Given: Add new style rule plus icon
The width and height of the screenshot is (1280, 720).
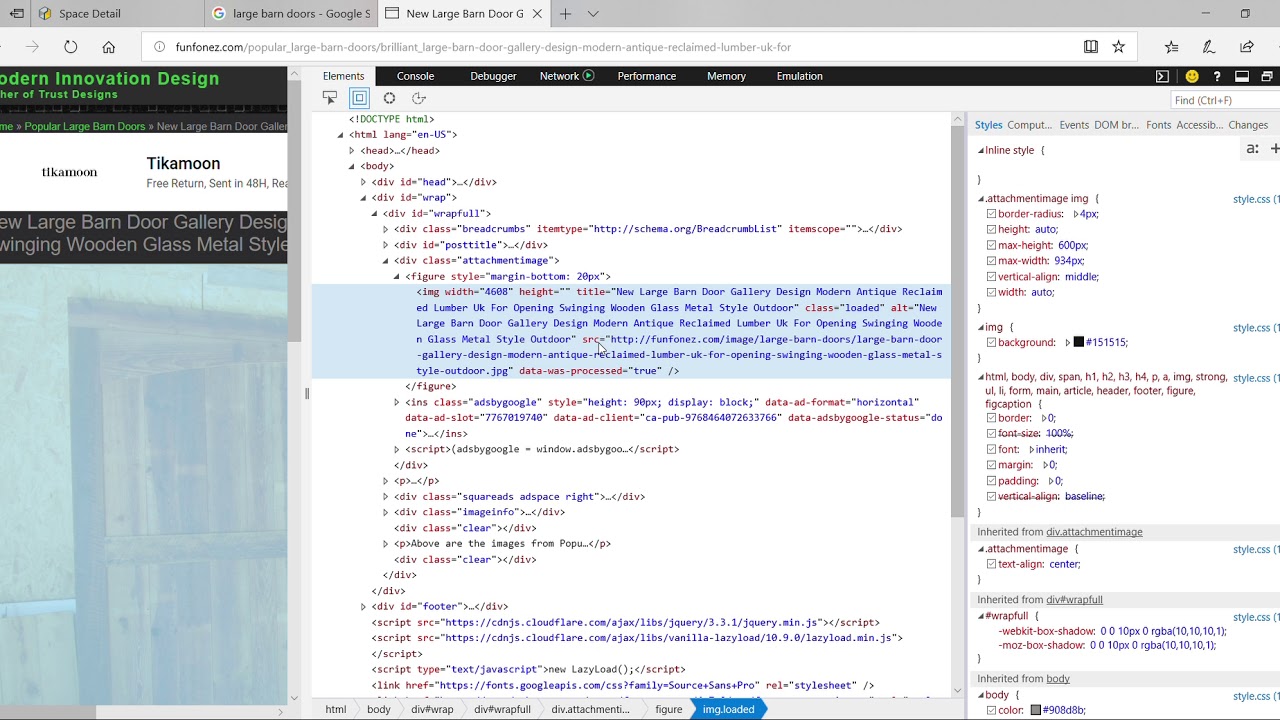Looking at the screenshot, I should pyautogui.click(x=1274, y=149).
